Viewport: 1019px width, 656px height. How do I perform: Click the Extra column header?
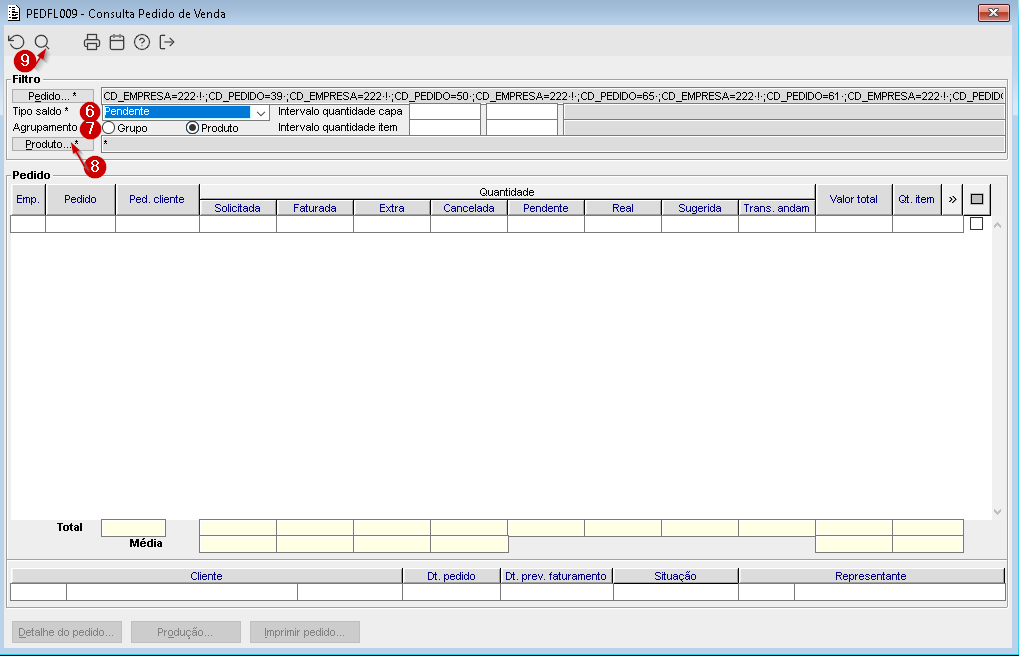click(x=392, y=208)
